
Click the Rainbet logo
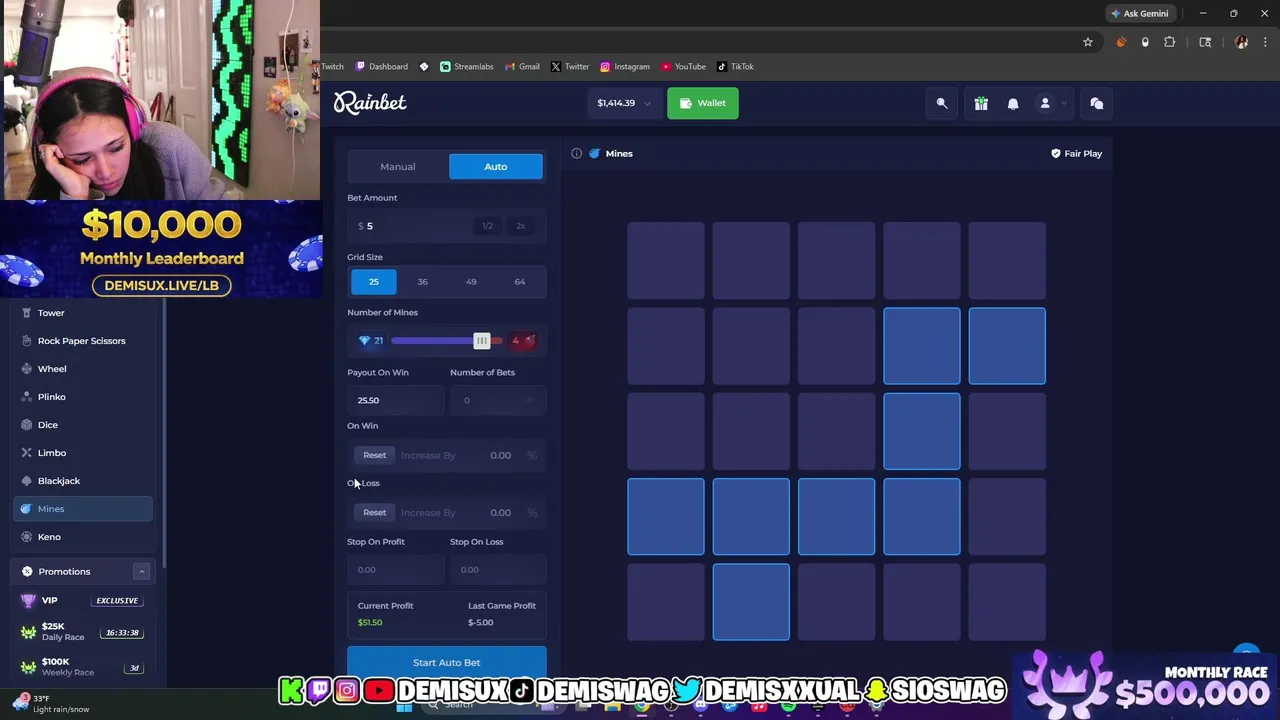tap(370, 102)
